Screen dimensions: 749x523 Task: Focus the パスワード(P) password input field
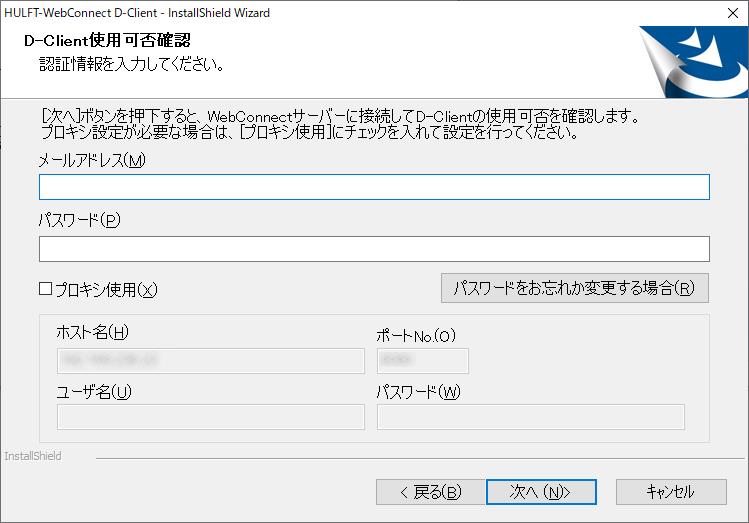tap(374, 249)
